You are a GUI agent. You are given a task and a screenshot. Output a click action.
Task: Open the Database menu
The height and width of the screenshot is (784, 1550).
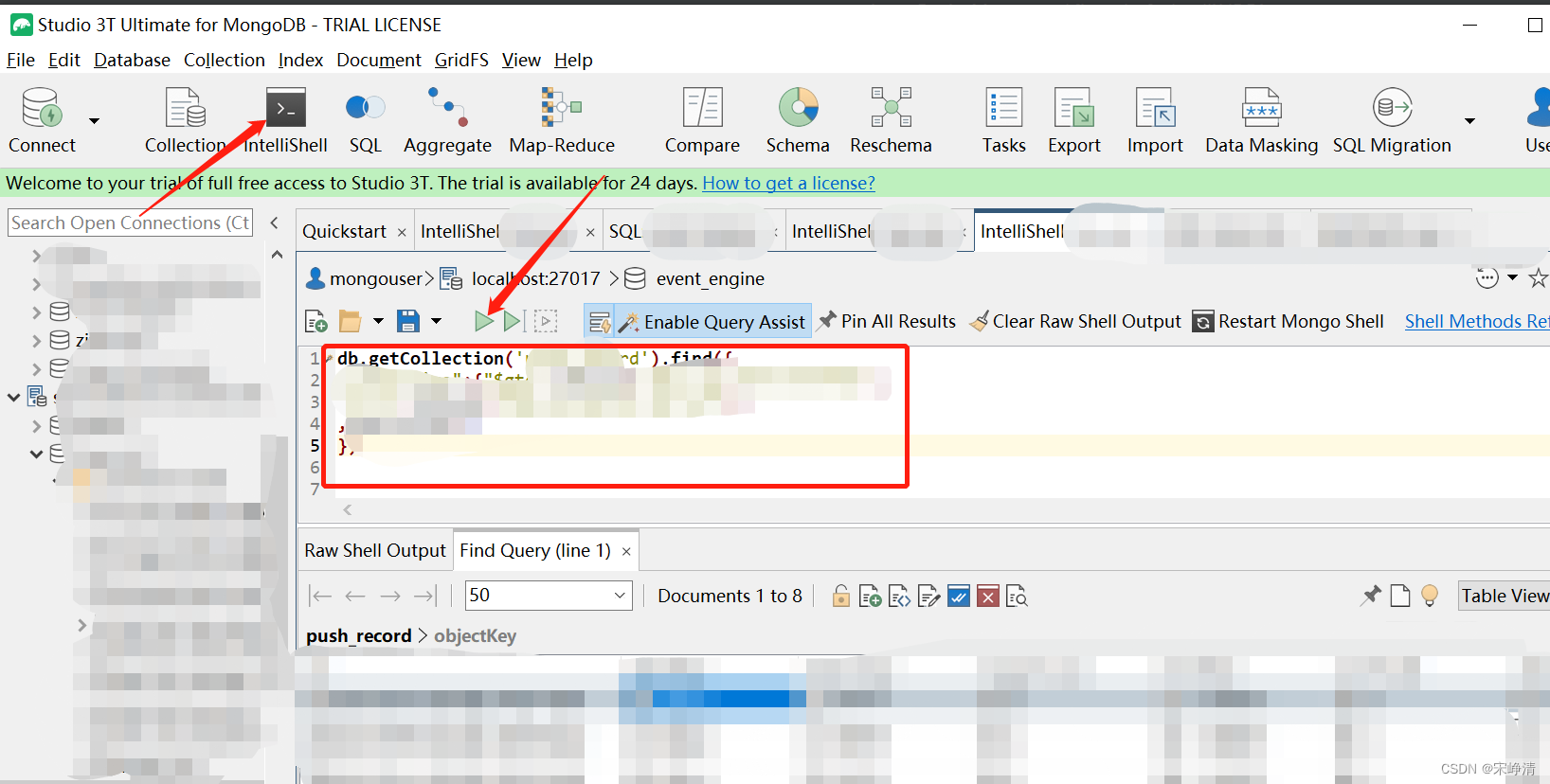[132, 60]
